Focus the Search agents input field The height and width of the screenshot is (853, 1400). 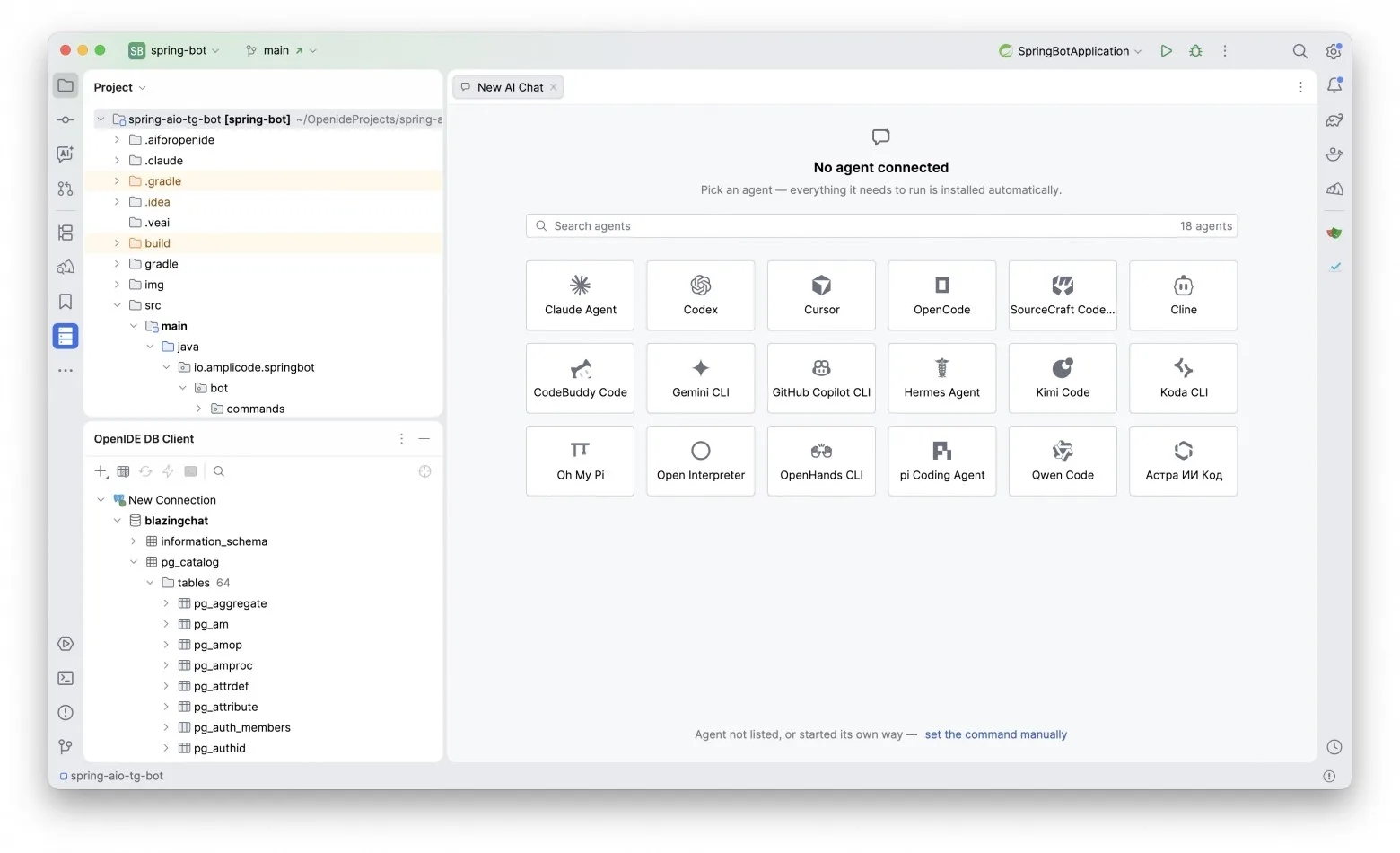(881, 226)
